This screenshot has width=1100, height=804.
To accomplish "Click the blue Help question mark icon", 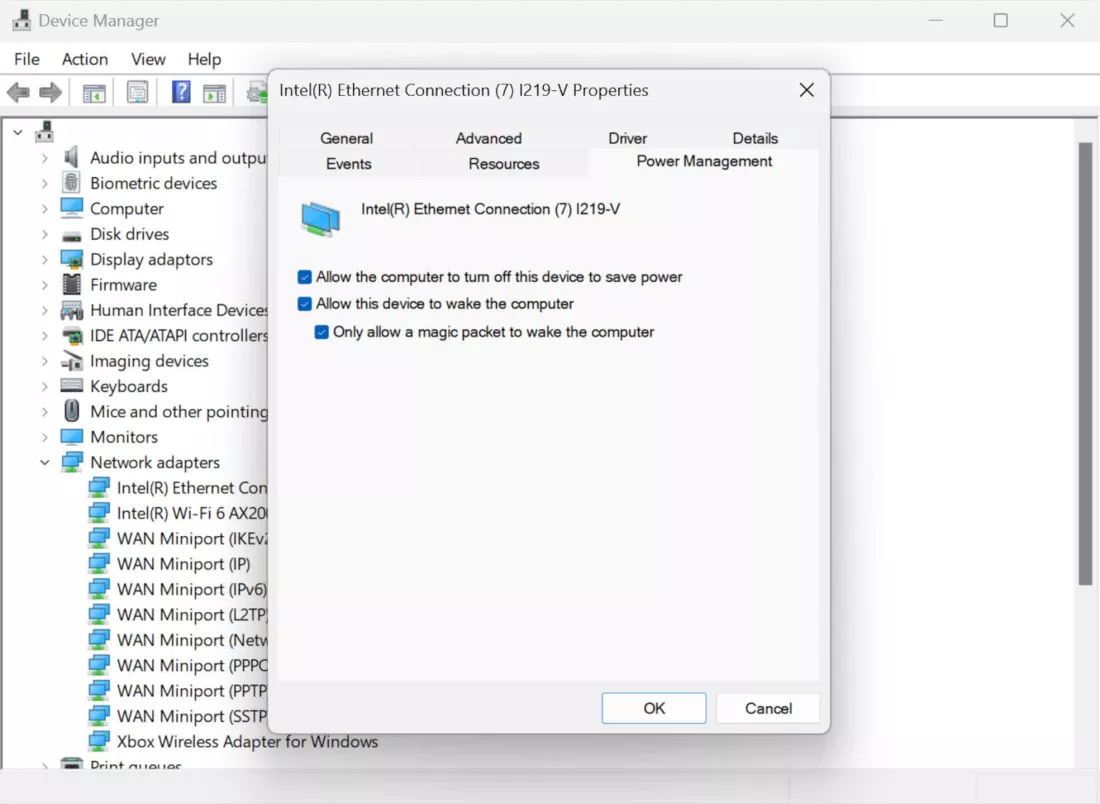I will pos(181,93).
